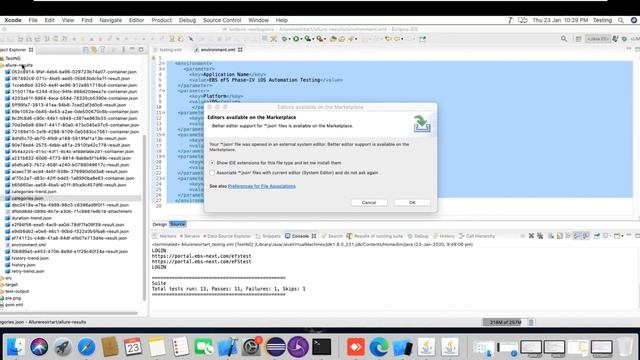The image size is (640, 360).
Task: Open Calendar icon in the Dock
Action: pos(133,347)
